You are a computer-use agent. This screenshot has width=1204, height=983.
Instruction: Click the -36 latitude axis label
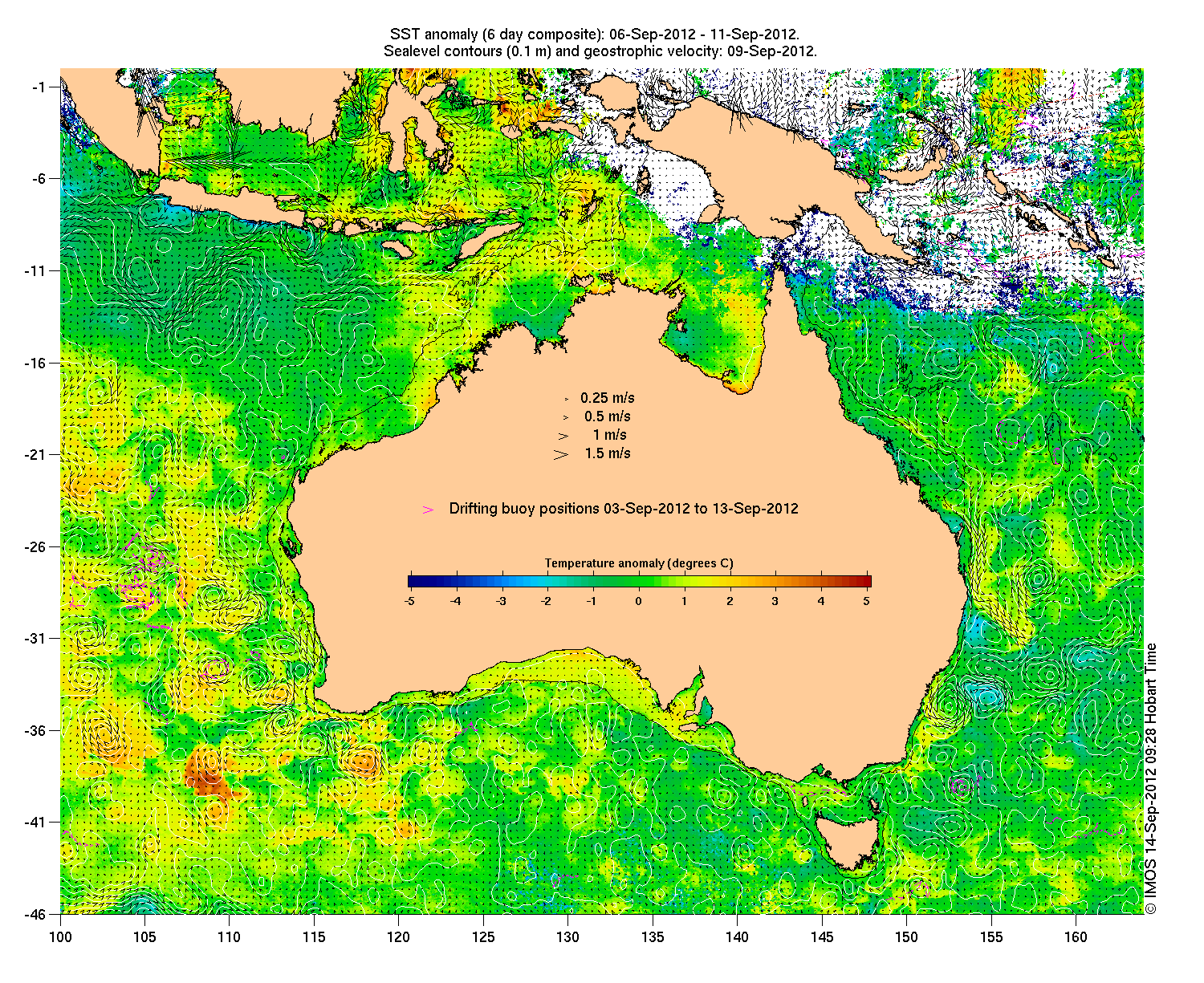pos(36,730)
